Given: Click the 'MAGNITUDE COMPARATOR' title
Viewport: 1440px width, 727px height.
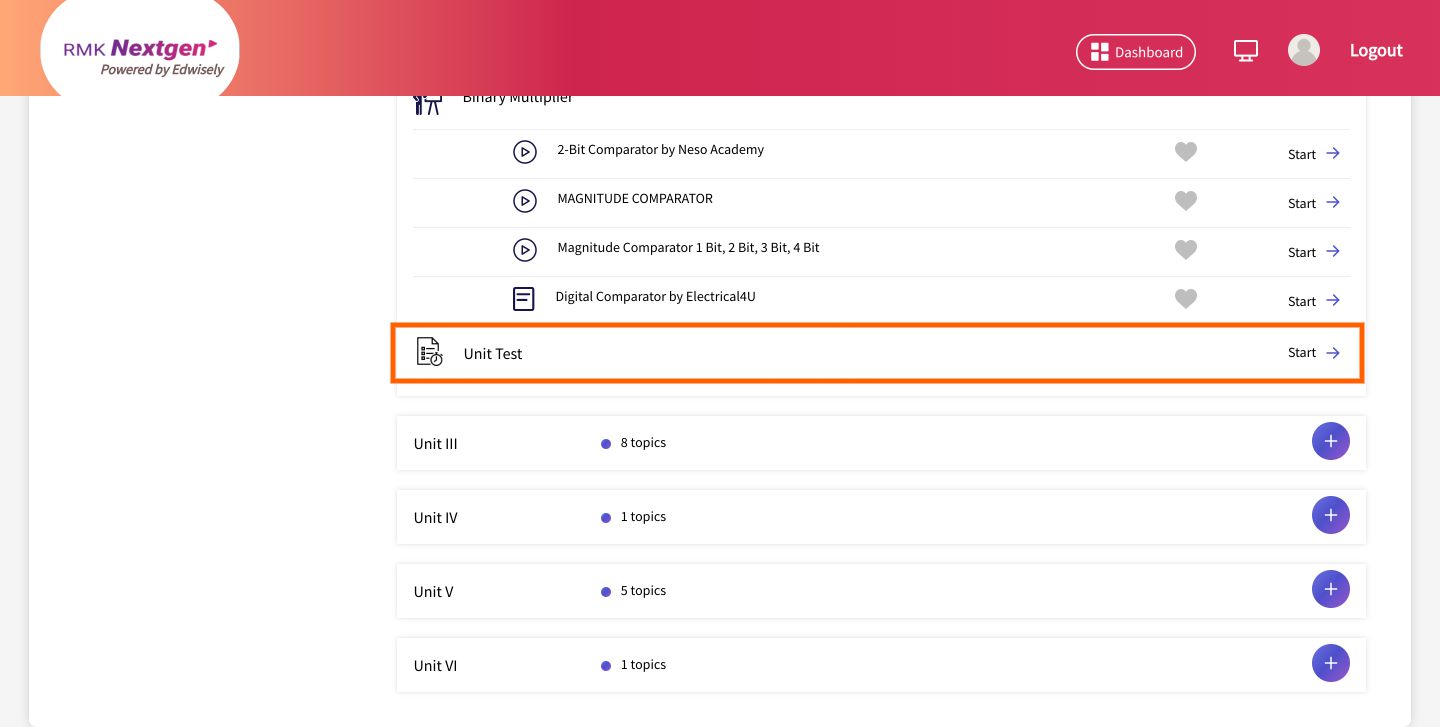Looking at the screenshot, I should coord(635,199).
